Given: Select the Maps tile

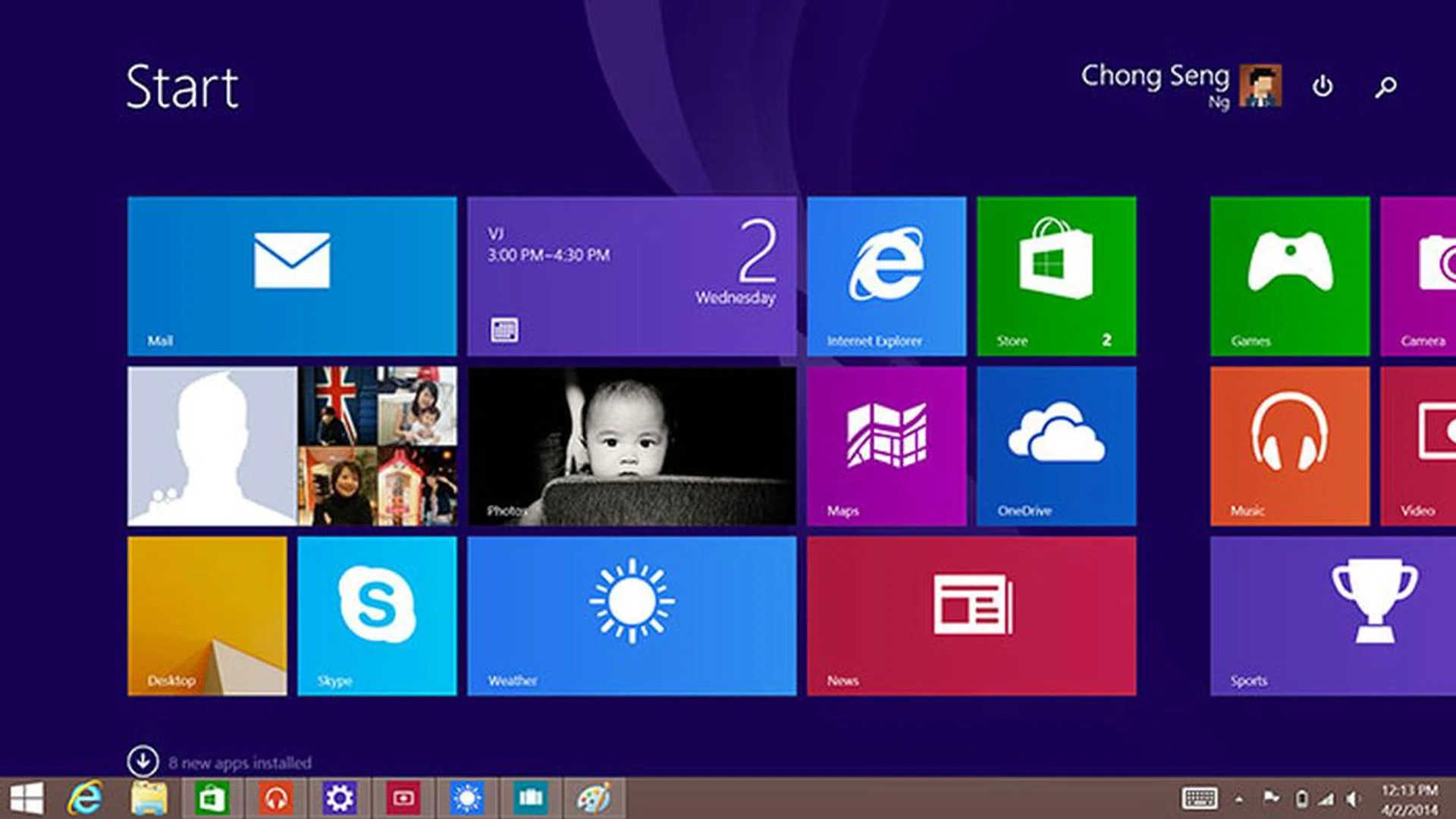Looking at the screenshot, I should [x=887, y=446].
